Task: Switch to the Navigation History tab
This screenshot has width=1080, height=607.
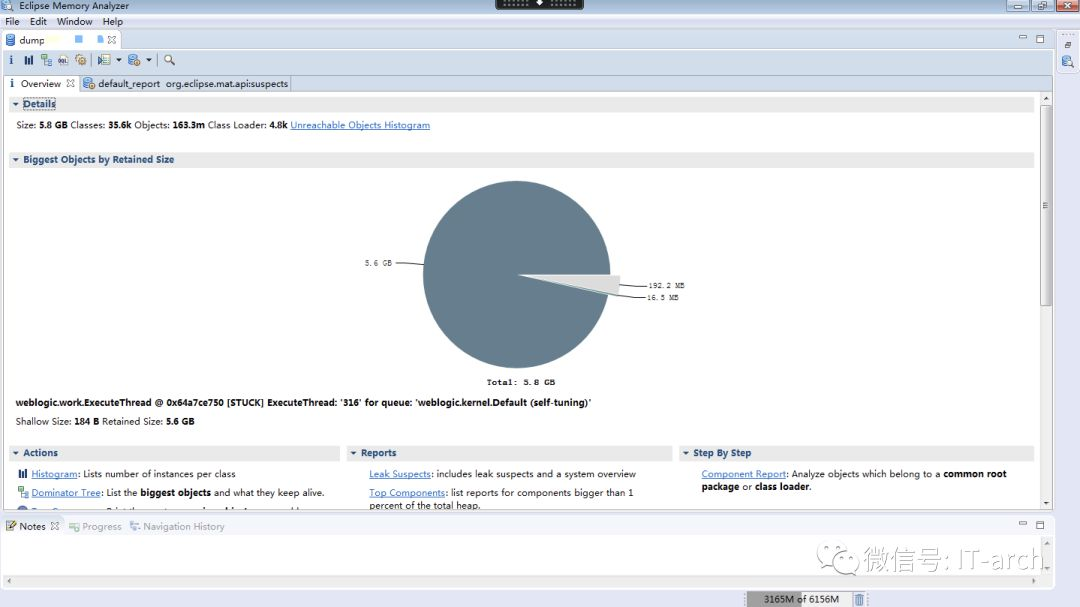Action: pyautogui.click(x=177, y=526)
